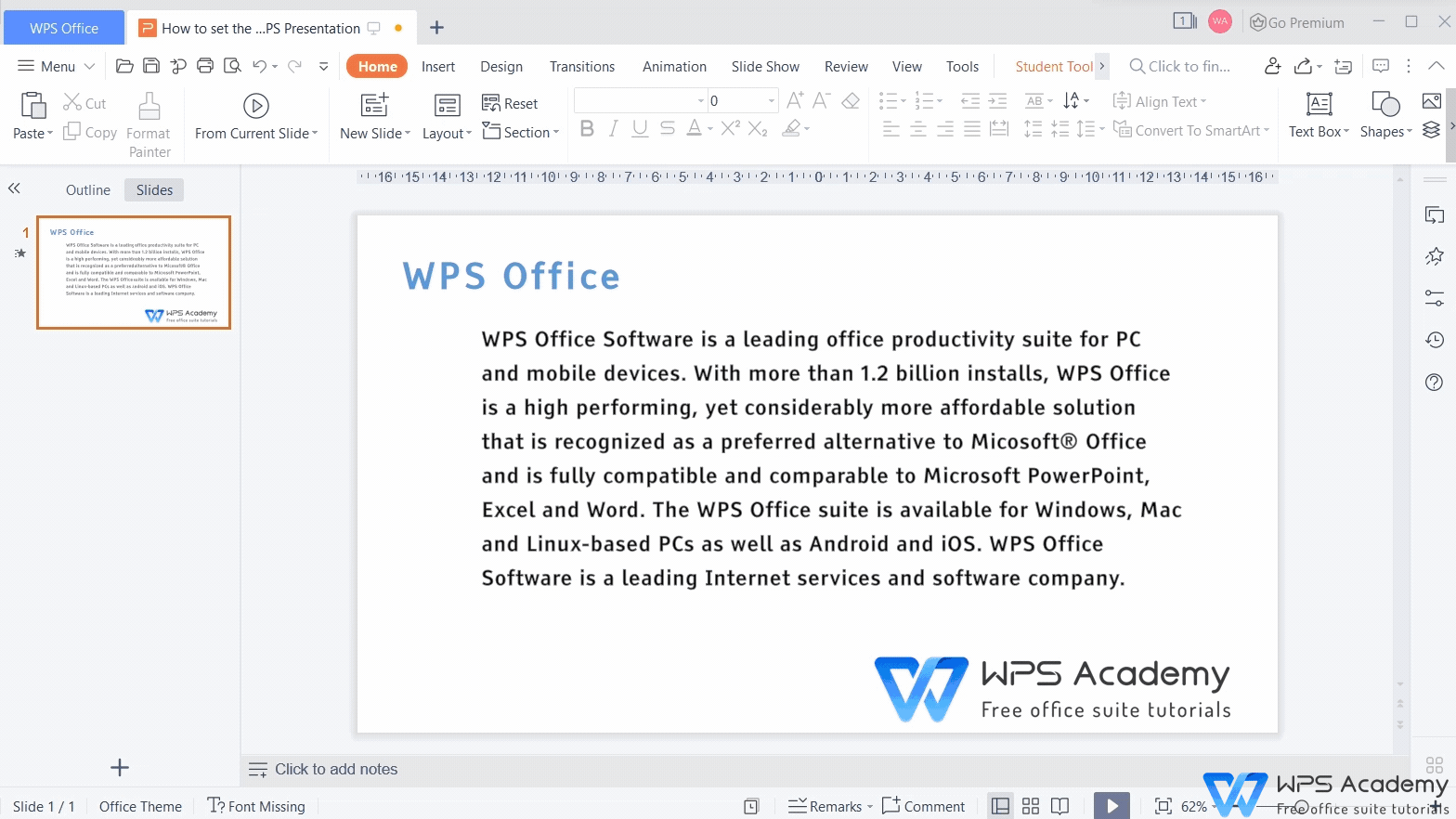Open the Layout dropdown
This screenshot has width=1456, height=819.
point(469,134)
